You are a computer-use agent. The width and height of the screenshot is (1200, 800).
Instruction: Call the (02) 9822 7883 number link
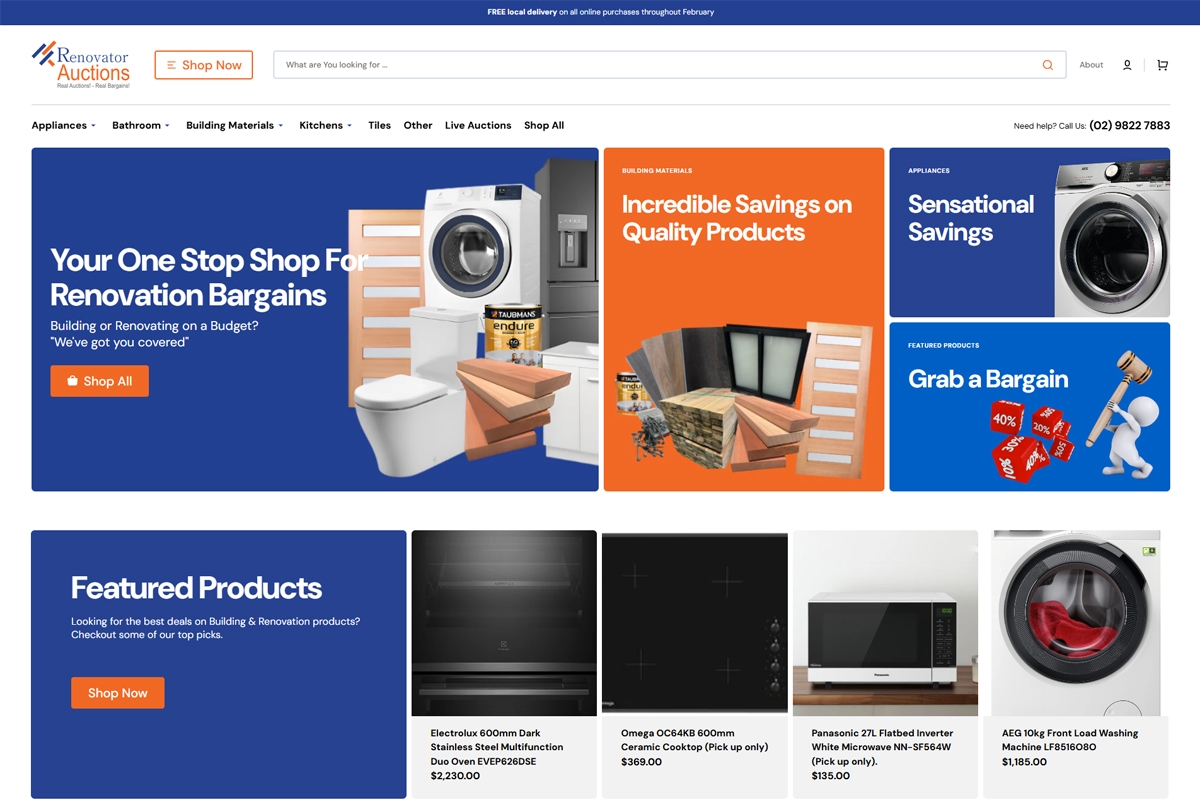(x=1129, y=126)
